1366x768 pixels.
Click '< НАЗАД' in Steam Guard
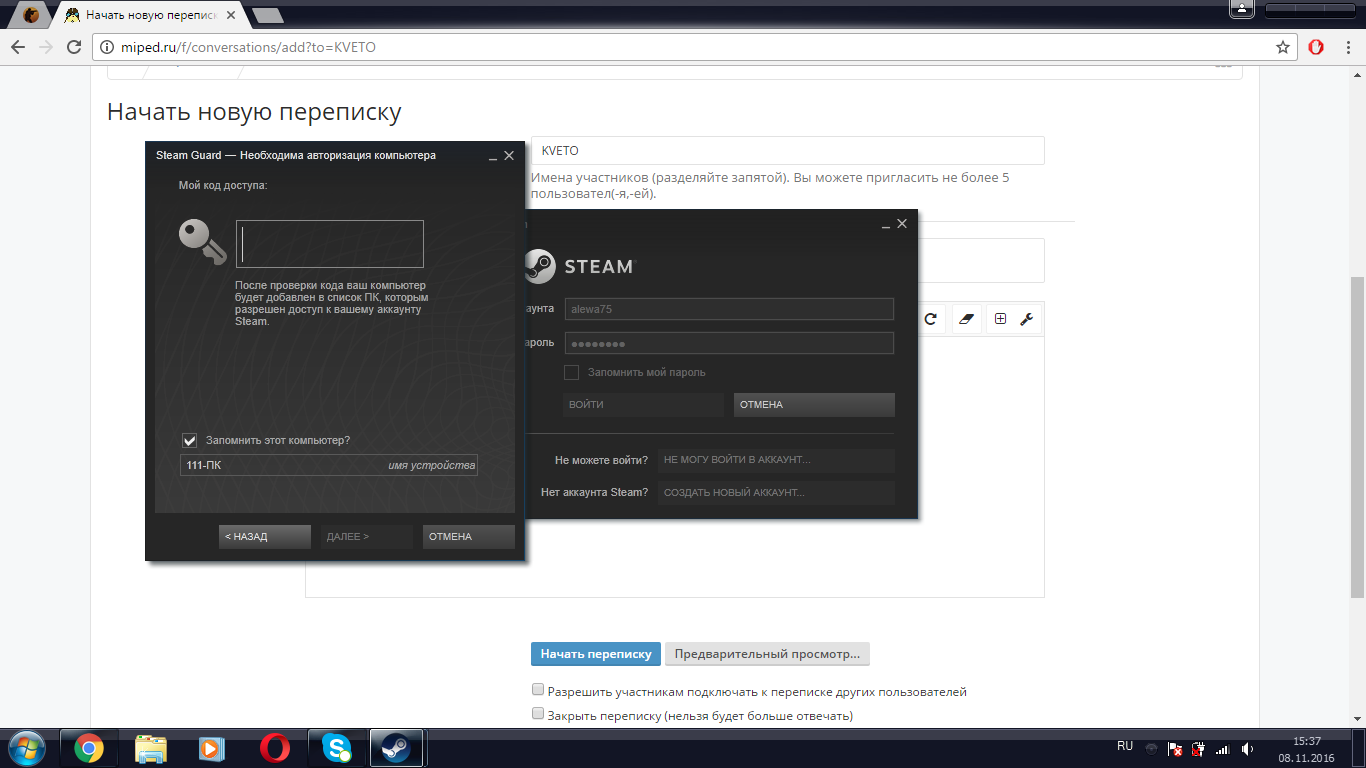pos(265,537)
